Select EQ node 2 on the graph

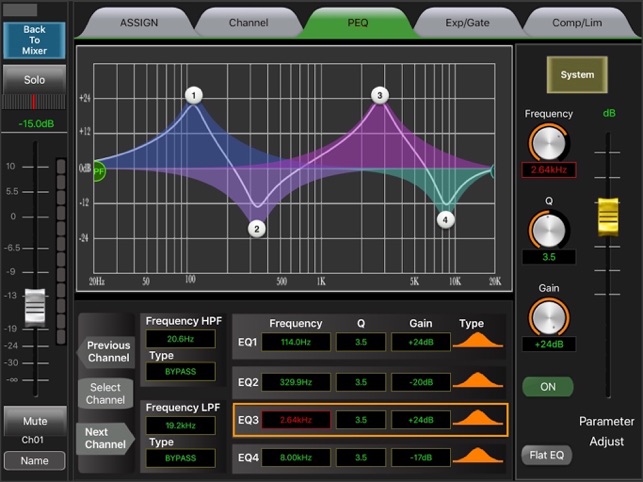(x=257, y=229)
